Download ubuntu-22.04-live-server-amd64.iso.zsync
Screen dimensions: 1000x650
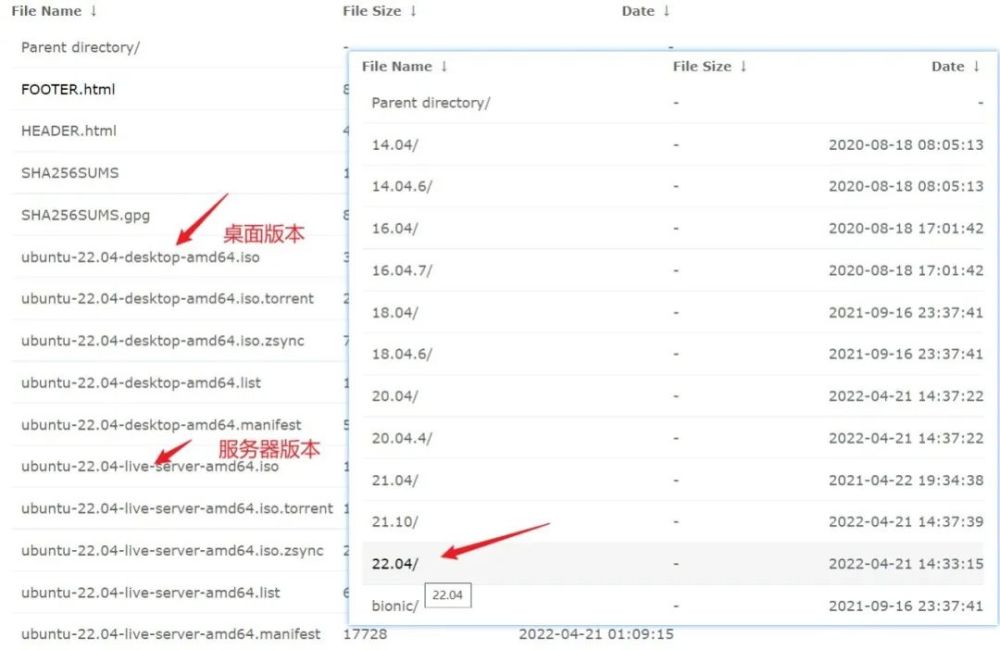(x=172, y=550)
